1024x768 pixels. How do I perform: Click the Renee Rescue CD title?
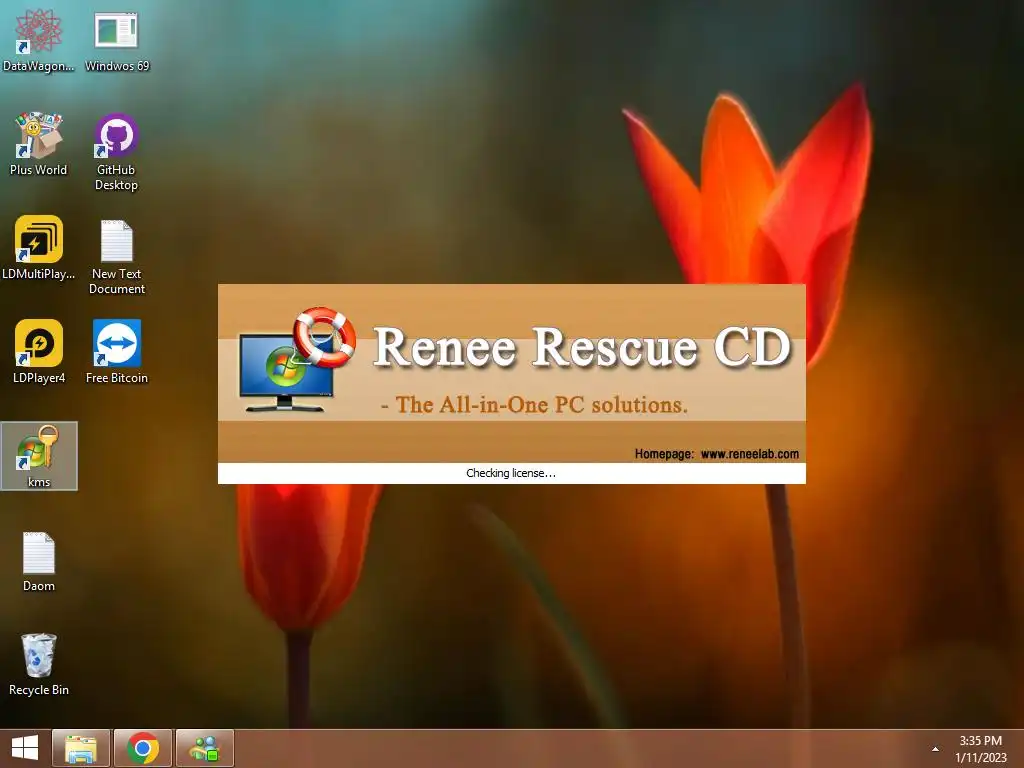(x=582, y=347)
